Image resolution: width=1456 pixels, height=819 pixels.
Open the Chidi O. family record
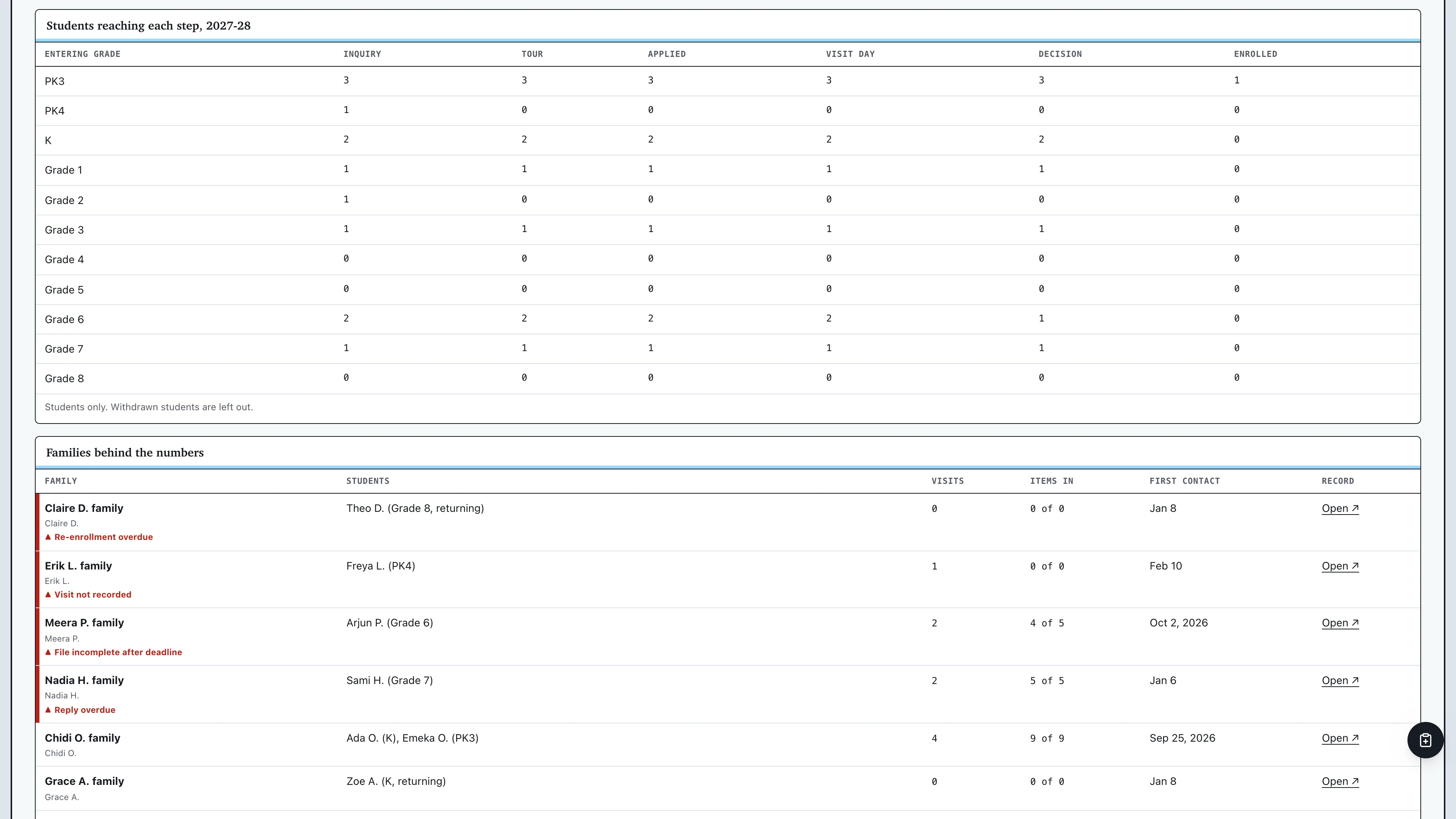point(1340,738)
